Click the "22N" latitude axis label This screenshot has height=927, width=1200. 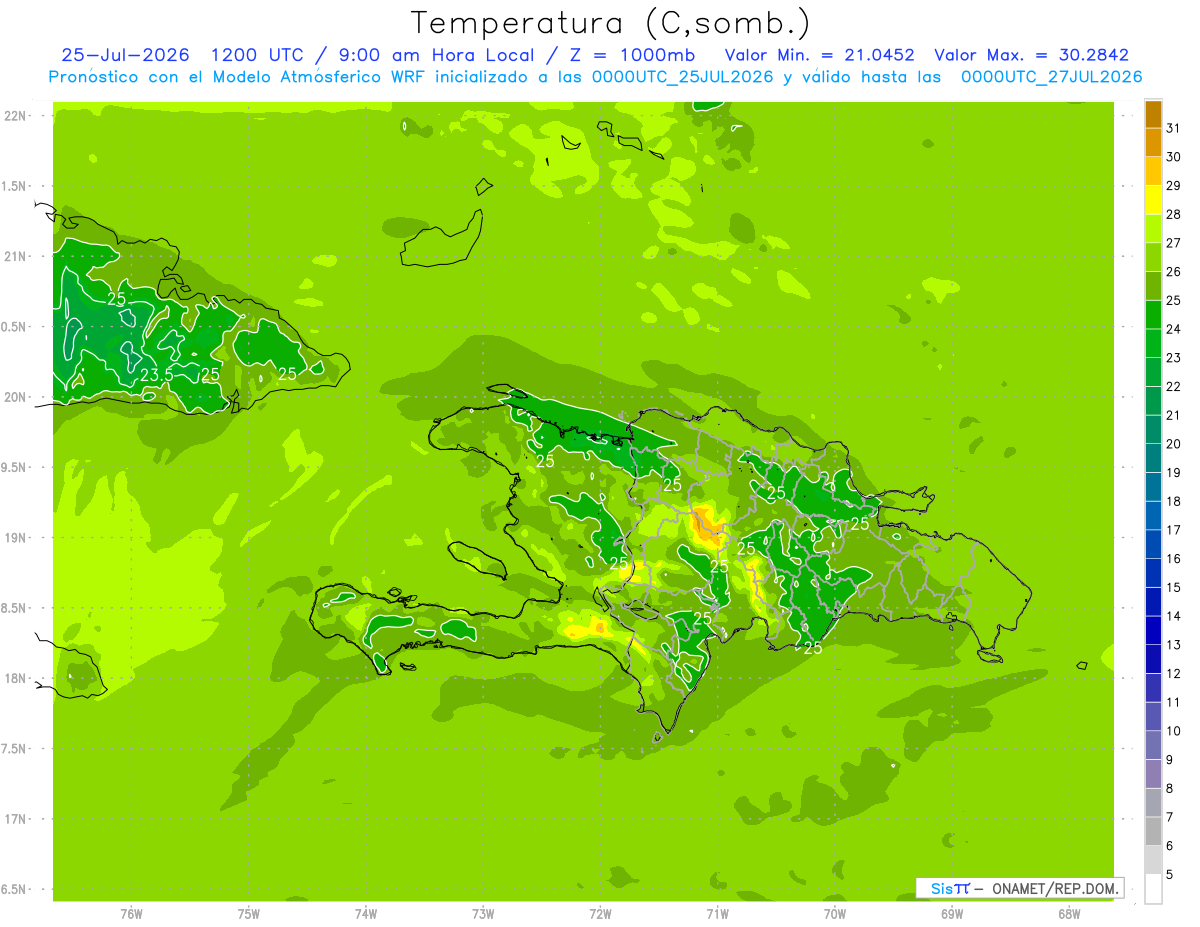click(17, 116)
